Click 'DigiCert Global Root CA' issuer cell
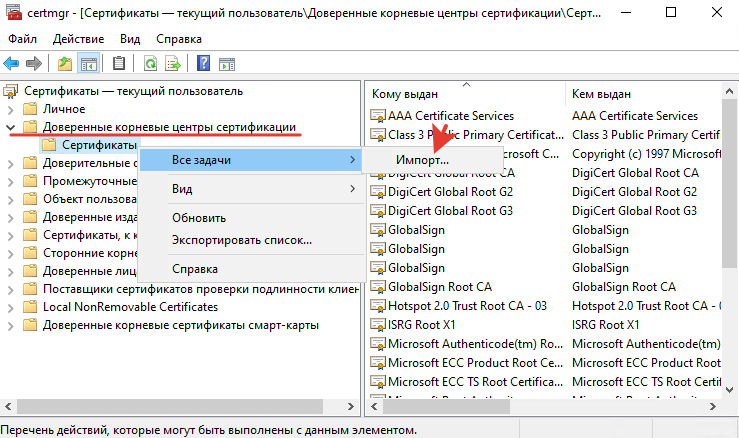The height and width of the screenshot is (438, 739). pos(635,173)
